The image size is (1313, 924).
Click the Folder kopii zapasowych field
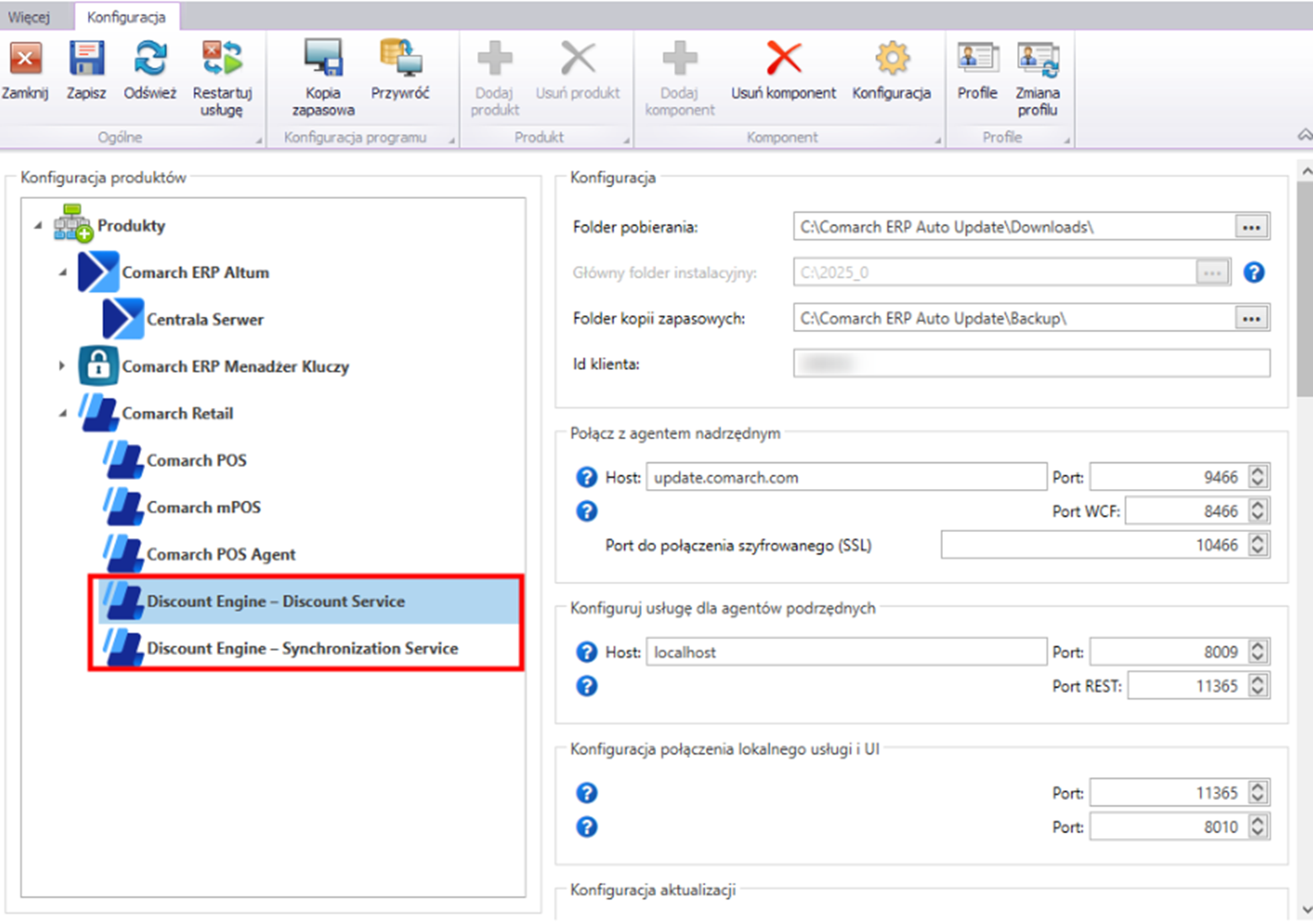[x=1014, y=318]
